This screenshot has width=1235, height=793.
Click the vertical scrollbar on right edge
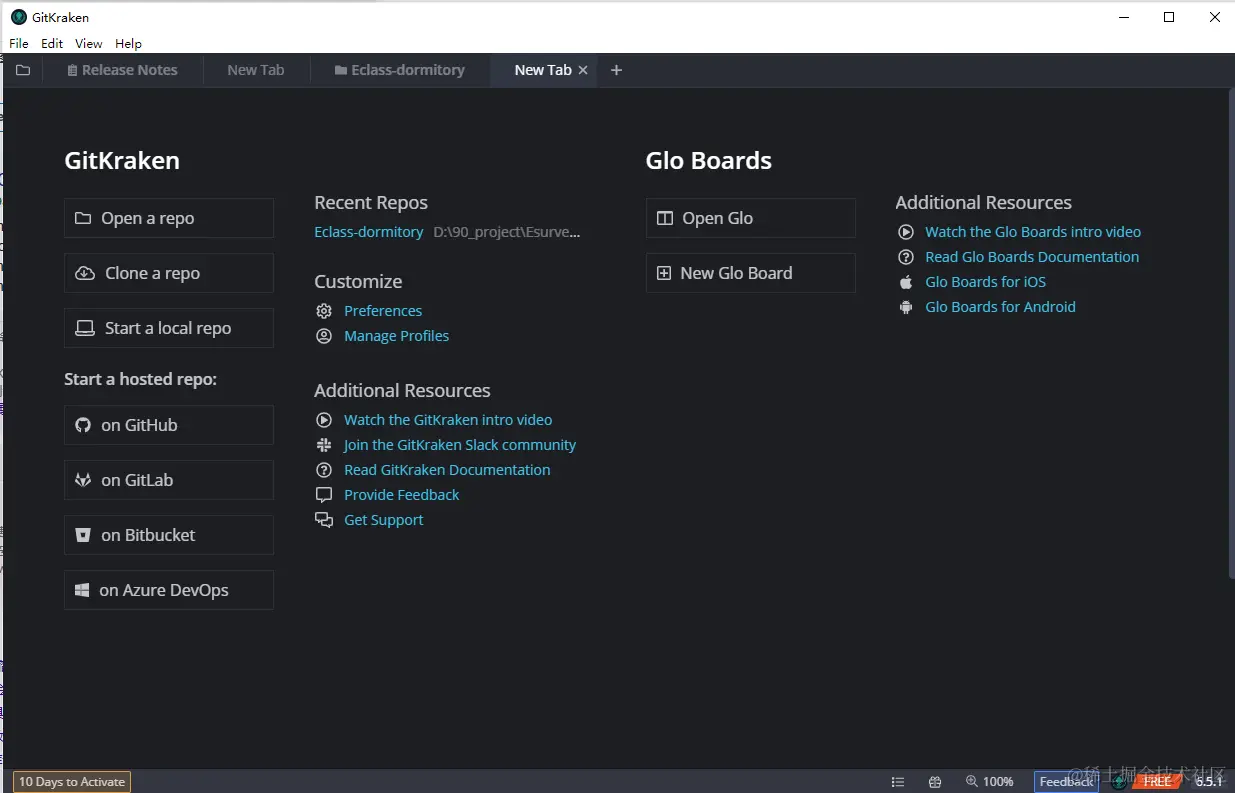(x=1231, y=332)
